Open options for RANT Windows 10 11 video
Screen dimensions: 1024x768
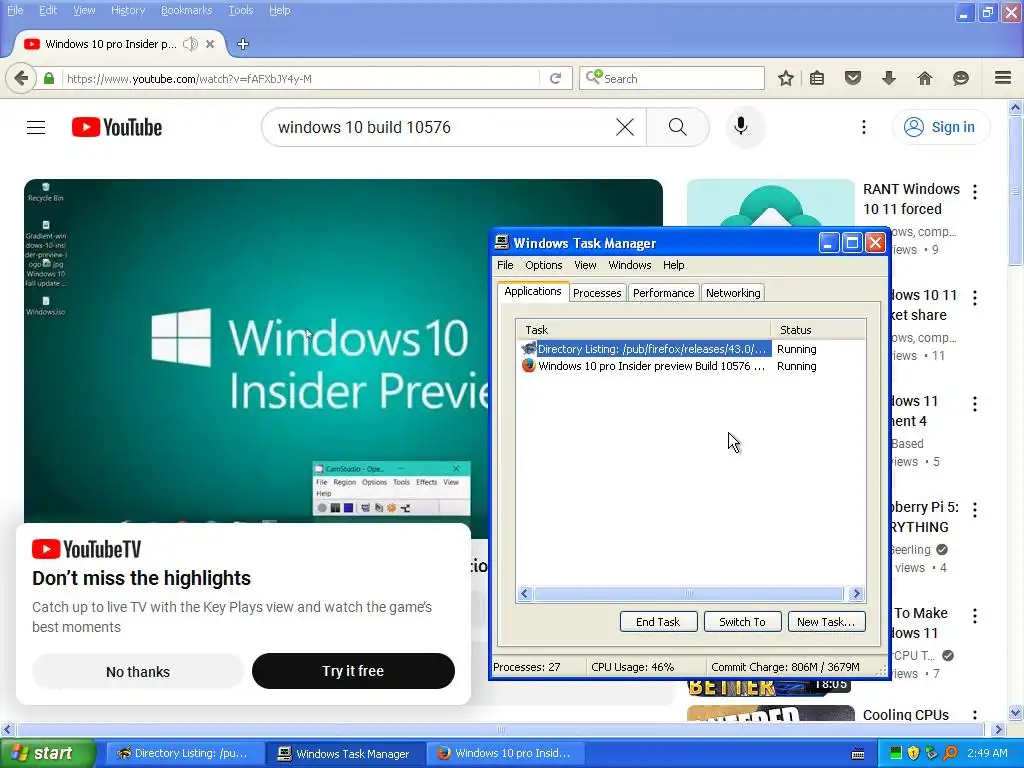coord(975,192)
